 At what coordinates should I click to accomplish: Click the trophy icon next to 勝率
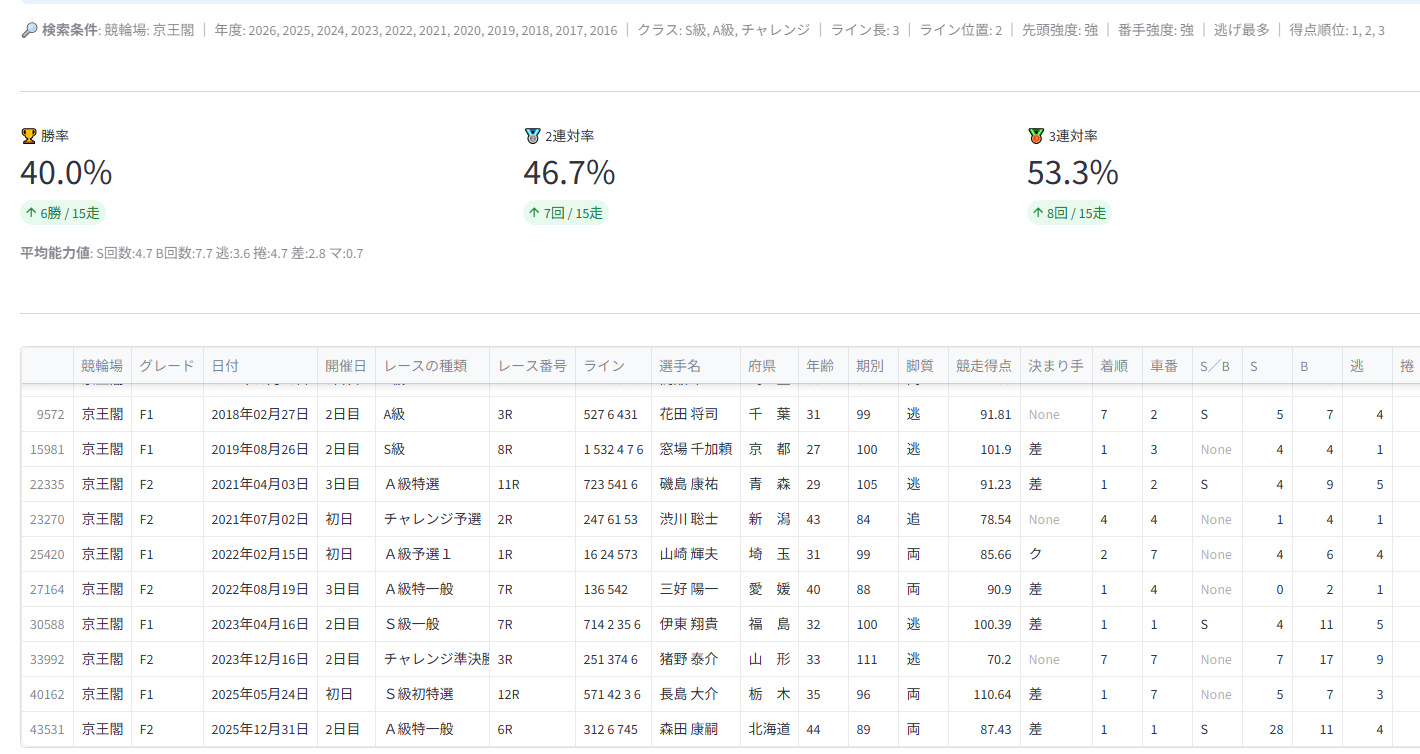[x=28, y=136]
